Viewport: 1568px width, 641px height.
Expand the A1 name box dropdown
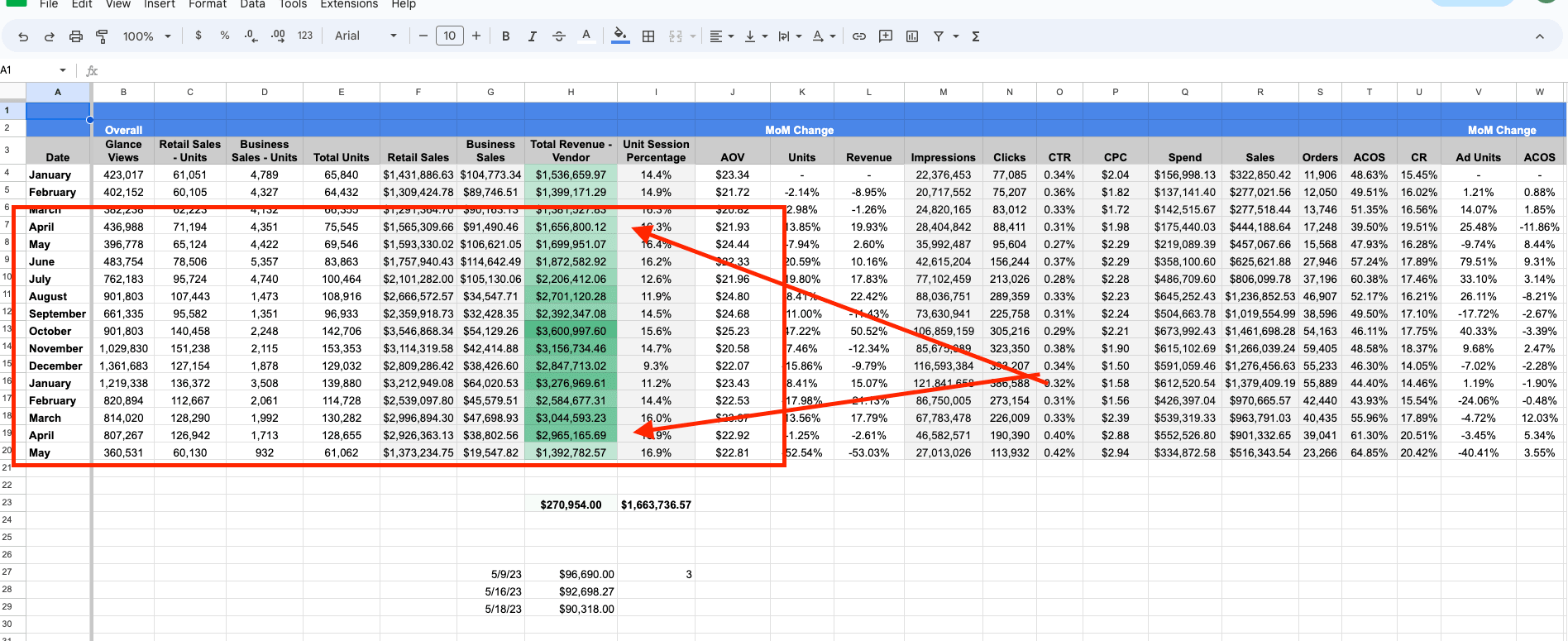coord(63,70)
